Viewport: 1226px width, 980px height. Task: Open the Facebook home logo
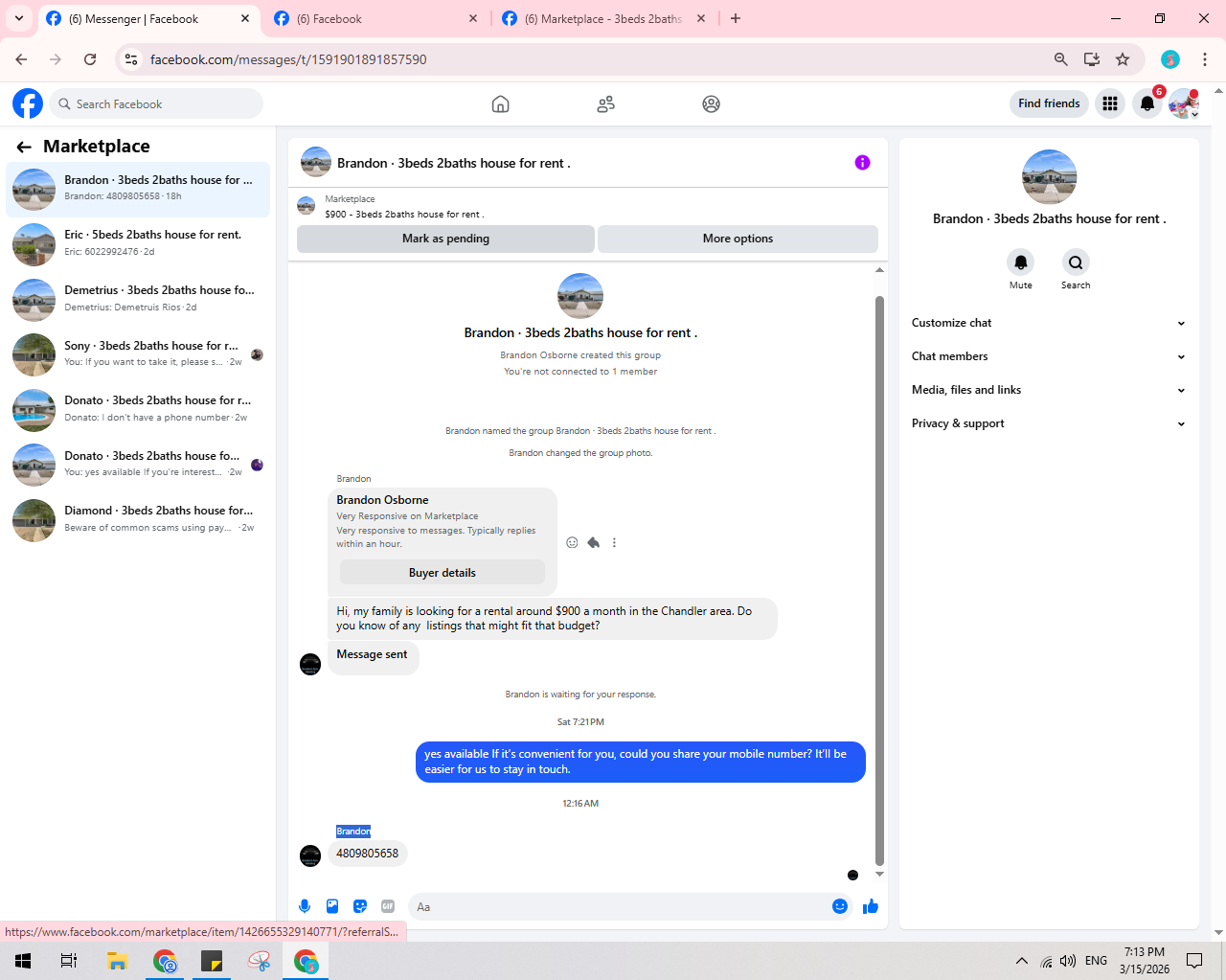[x=28, y=103]
